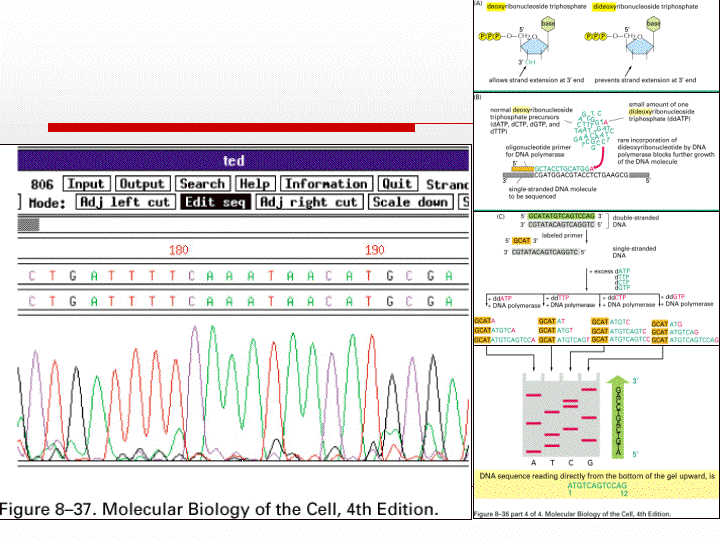The image size is (720, 540).
Task: Switch mode to Adj right cut
Action: coord(308,202)
